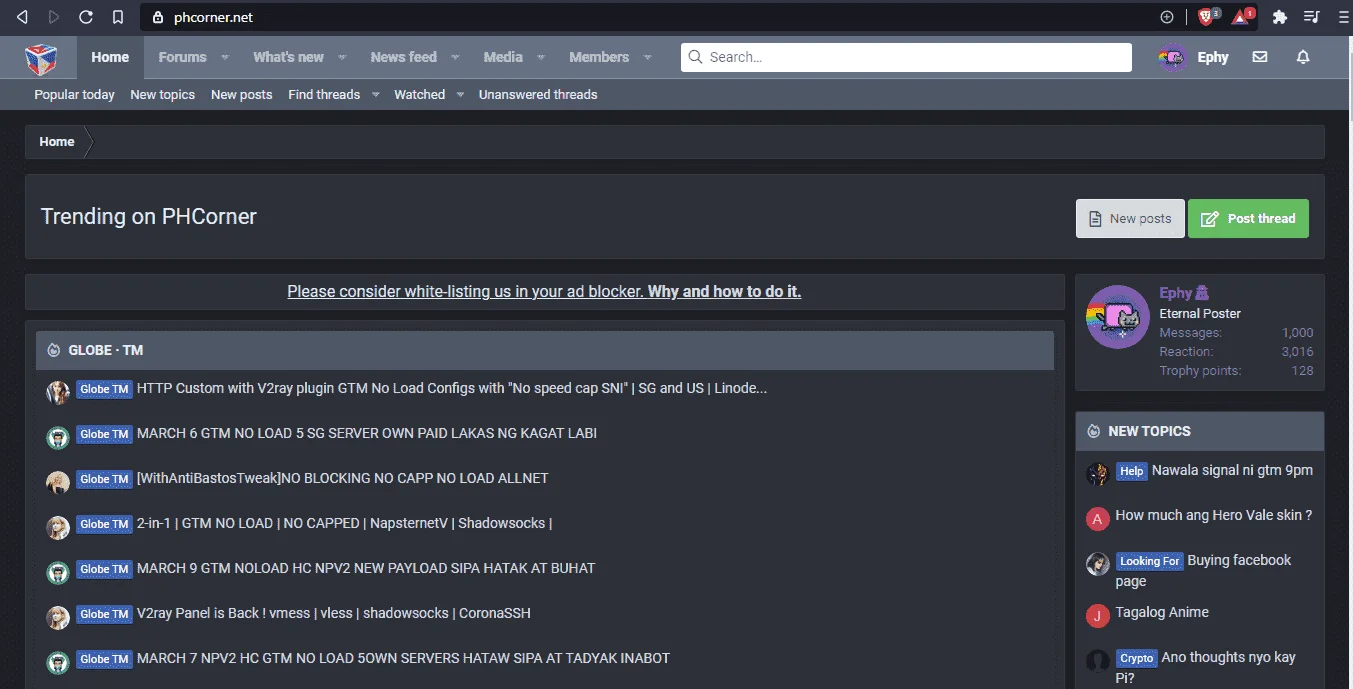
Task: Focus the Search input field
Action: click(x=906, y=57)
